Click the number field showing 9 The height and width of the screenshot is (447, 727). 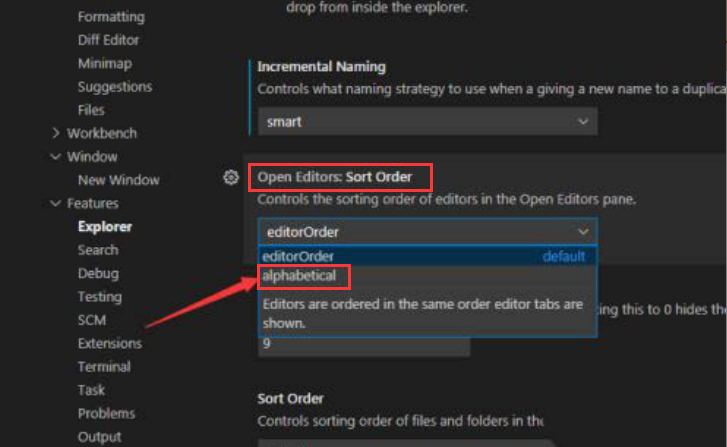(x=362, y=342)
